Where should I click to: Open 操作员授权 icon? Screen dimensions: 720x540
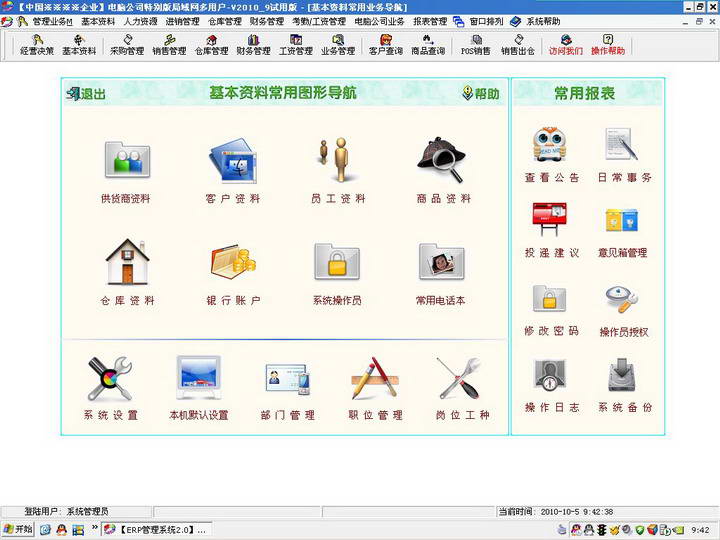pyautogui.click(x=621, y=299)
